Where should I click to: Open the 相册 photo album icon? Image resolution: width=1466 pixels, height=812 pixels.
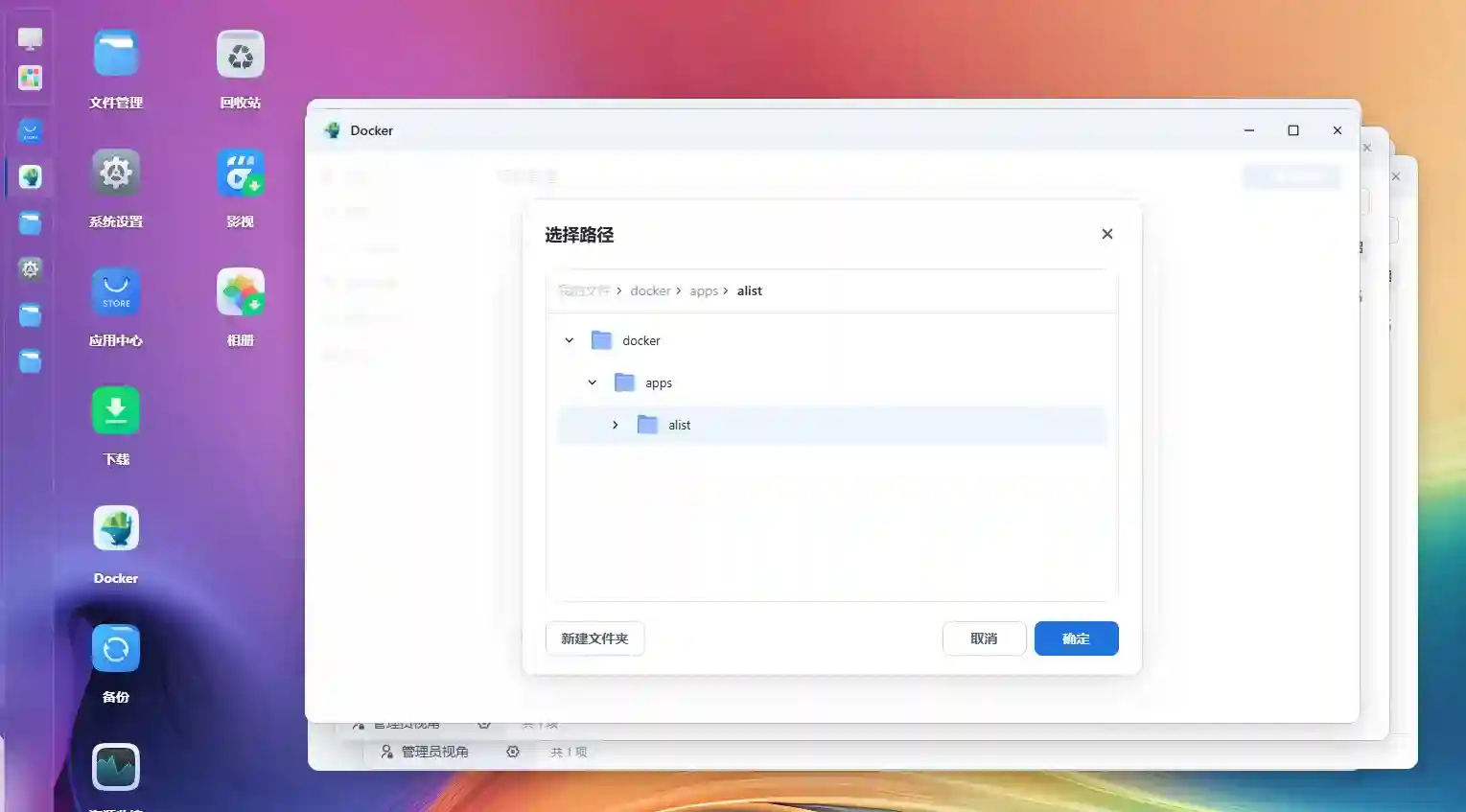pos(240,292)
